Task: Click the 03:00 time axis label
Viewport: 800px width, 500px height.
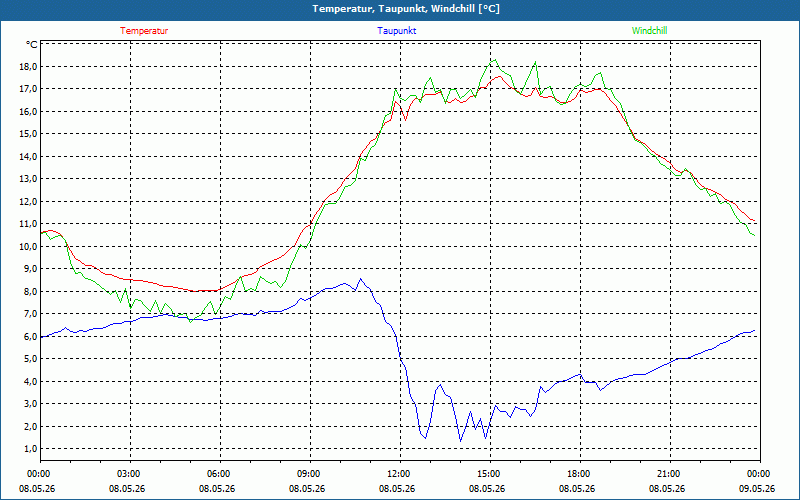Action: (x=127, y=474)
